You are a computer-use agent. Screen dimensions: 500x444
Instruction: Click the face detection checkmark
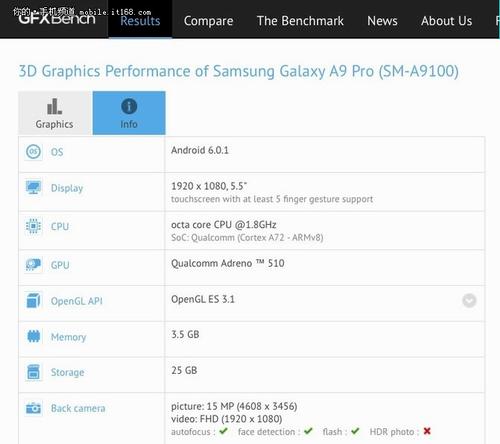[x=308, y=431]
